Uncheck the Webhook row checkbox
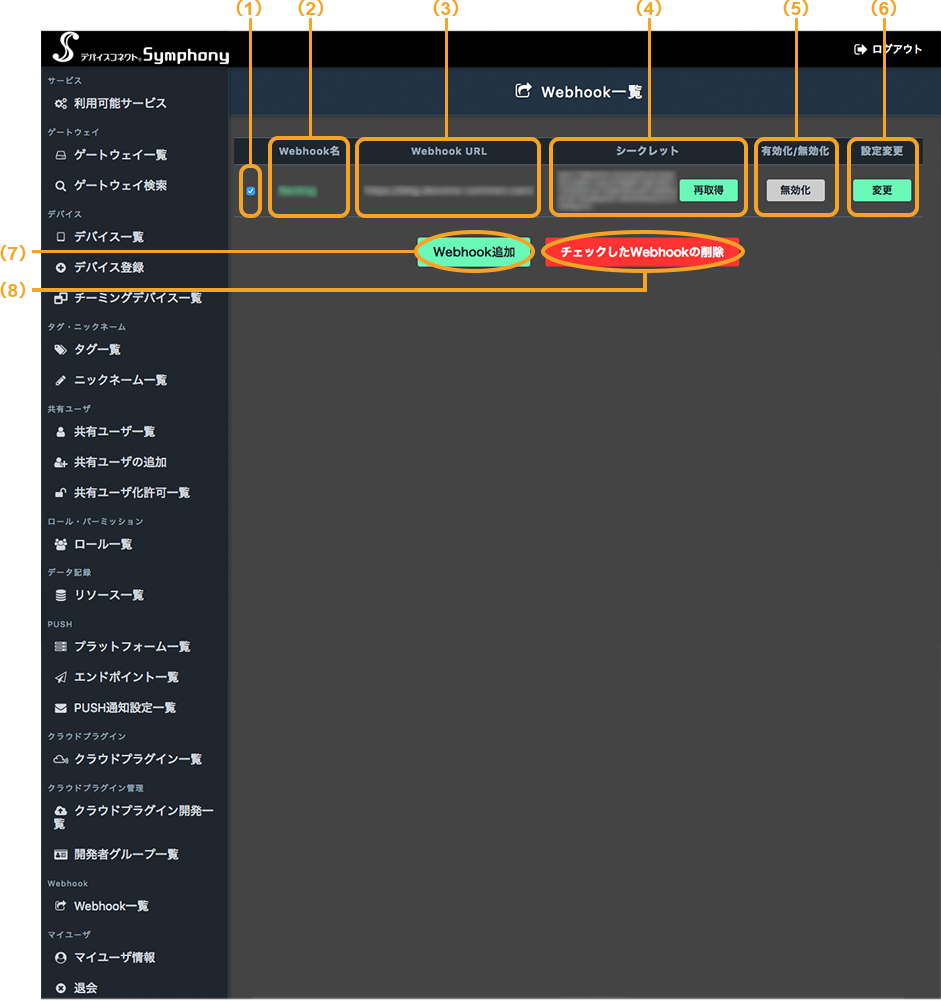Image resolution: width=941 pixels, height=1001 pixels. tap(251, 191)
